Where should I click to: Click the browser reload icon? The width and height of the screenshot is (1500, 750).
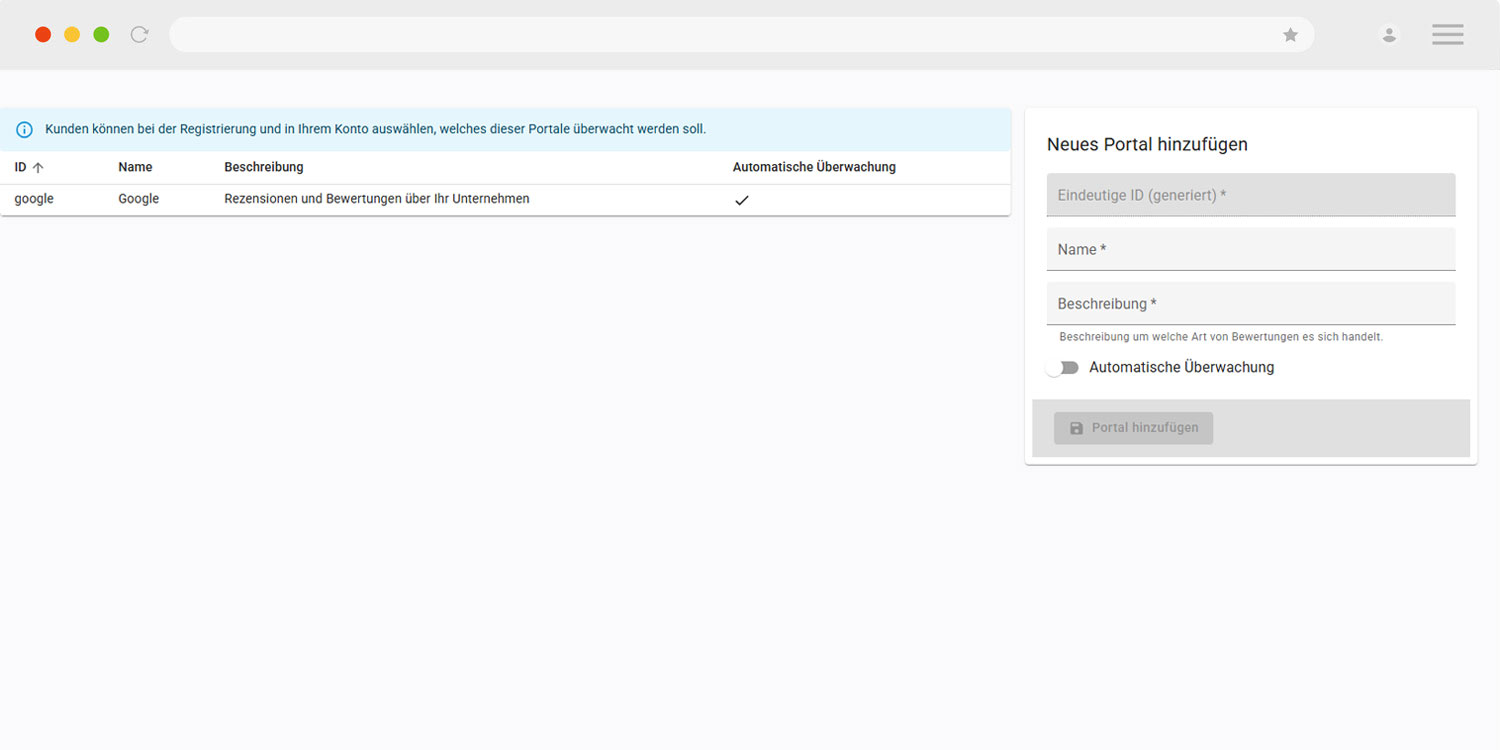[x=140, y=35]
